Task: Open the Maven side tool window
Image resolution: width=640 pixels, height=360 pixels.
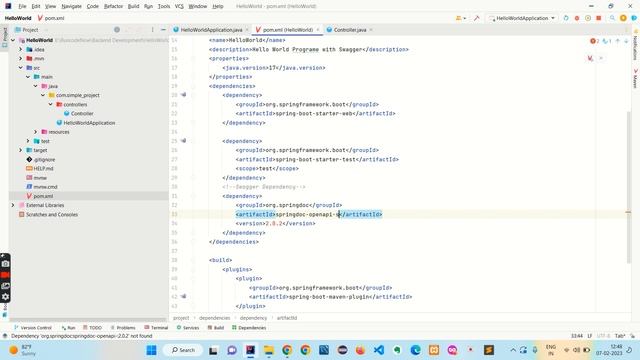Action: (636, 78)
